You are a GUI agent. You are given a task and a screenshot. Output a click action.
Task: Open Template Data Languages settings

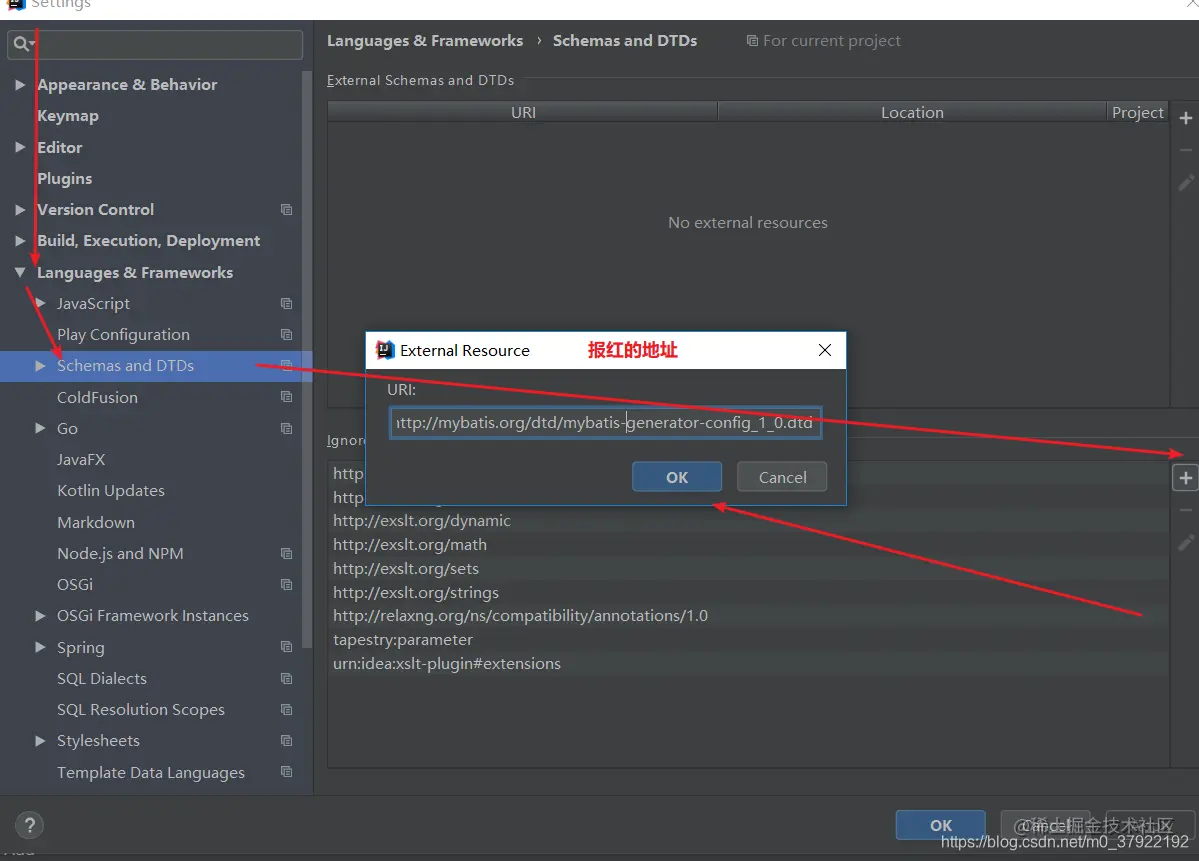coord(151,772)
